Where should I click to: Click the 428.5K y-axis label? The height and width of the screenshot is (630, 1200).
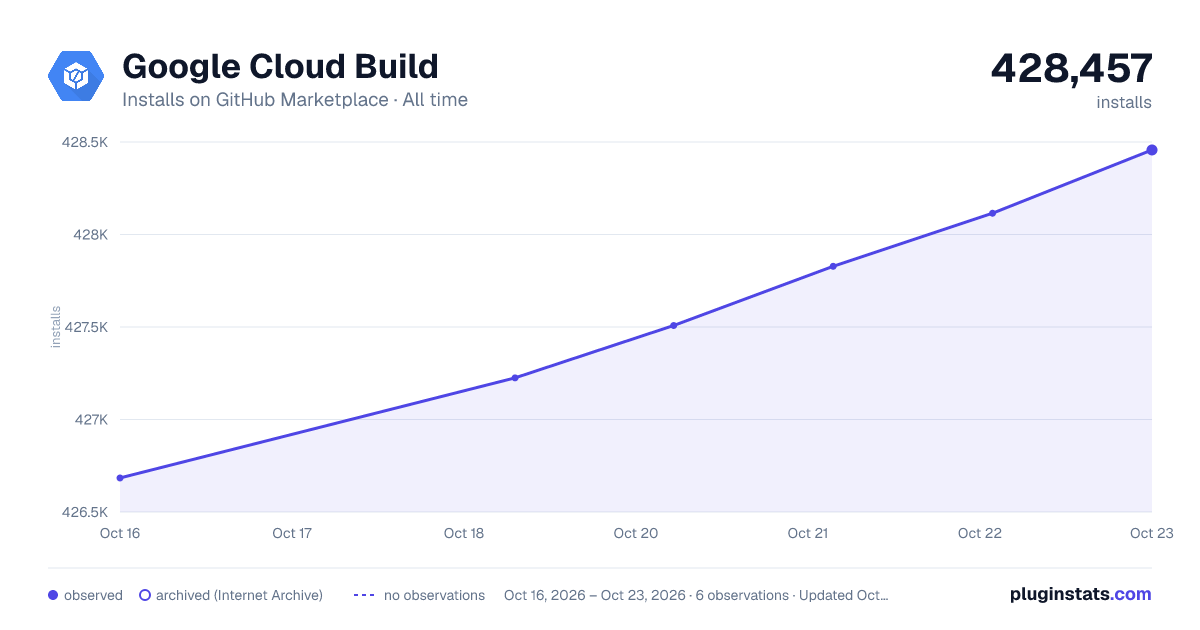85,143
